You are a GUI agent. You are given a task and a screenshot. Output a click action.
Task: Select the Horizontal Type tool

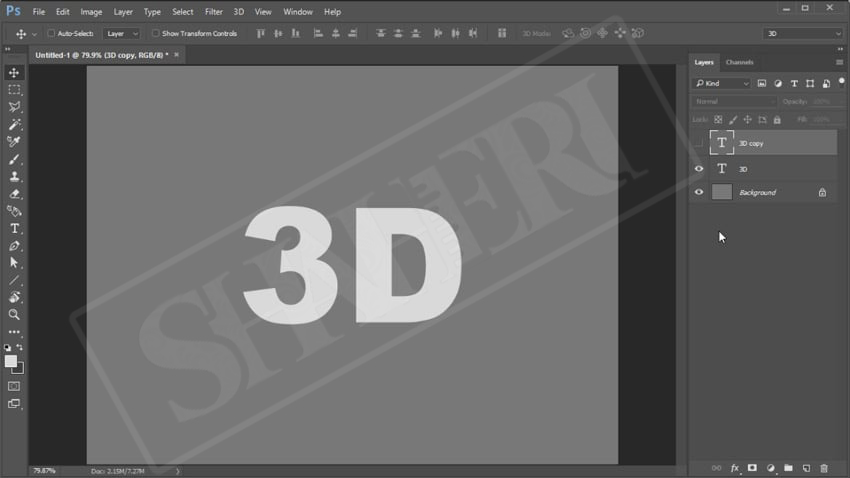click(14, 228)
